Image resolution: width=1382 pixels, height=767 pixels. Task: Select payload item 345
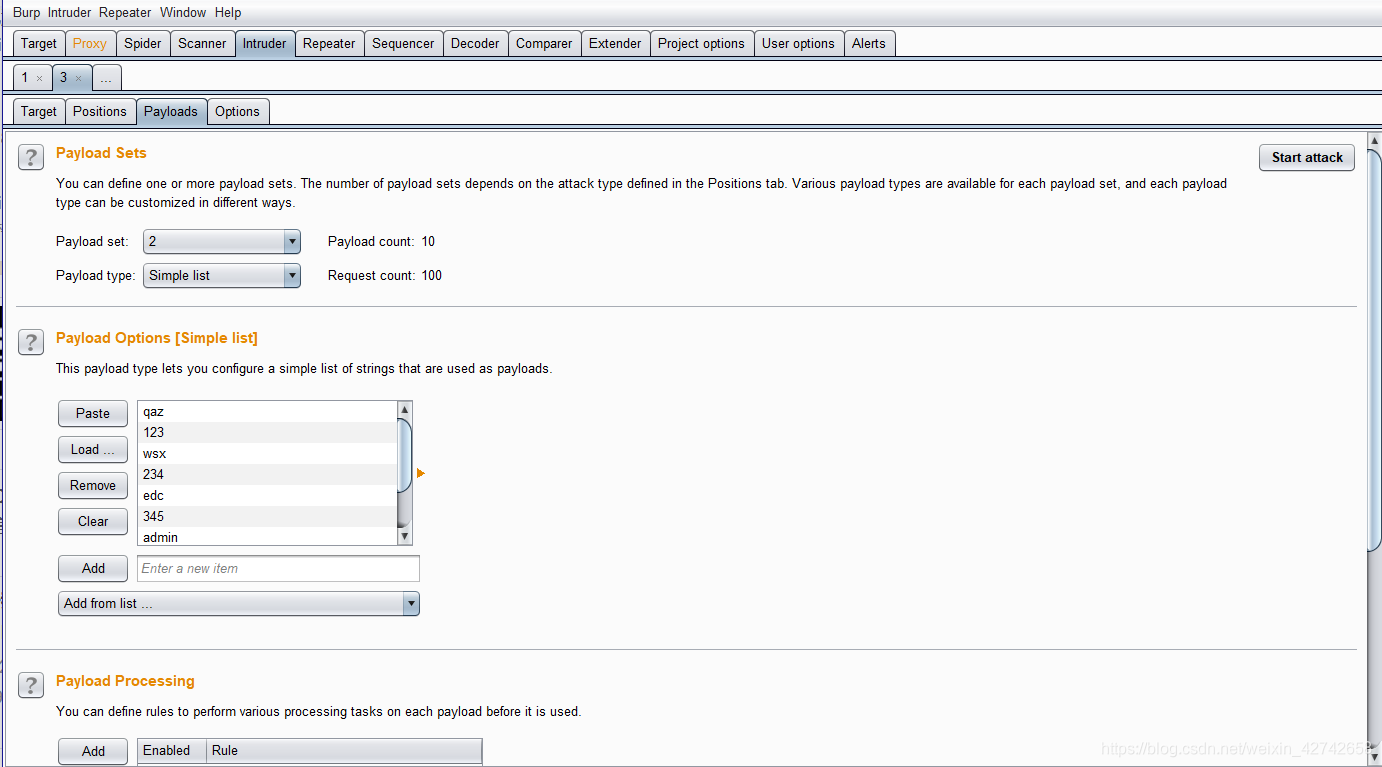pos(267,516)
